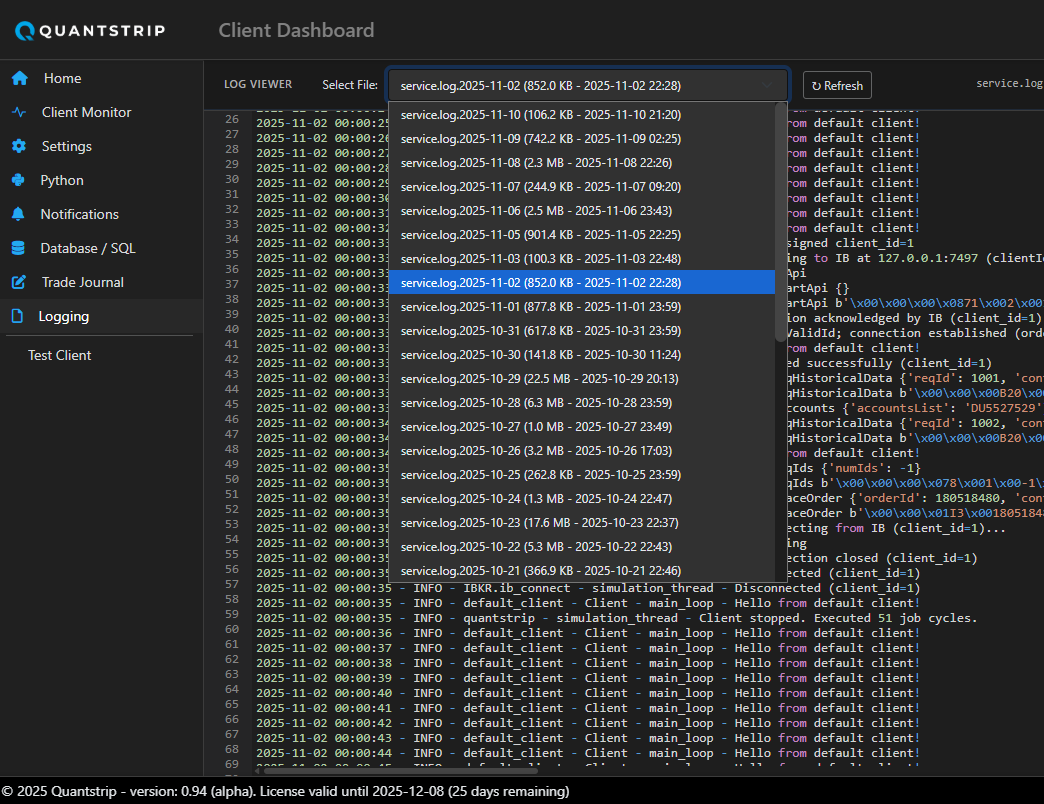This screenshot has width=1044, height=804.
Task: Click the Python sidebar icon
Action: [18, 180]
